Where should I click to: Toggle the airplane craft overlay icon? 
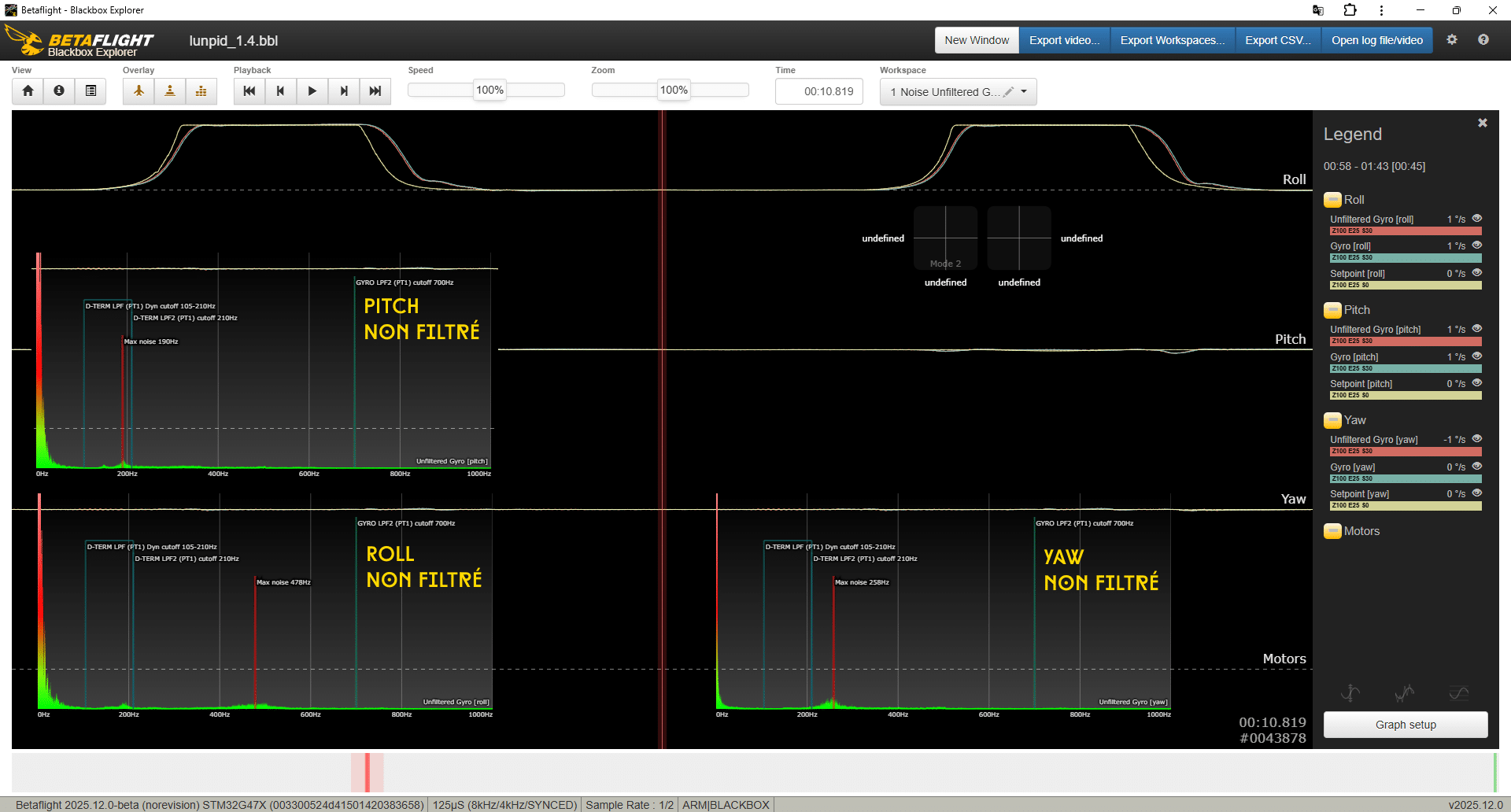139,91
